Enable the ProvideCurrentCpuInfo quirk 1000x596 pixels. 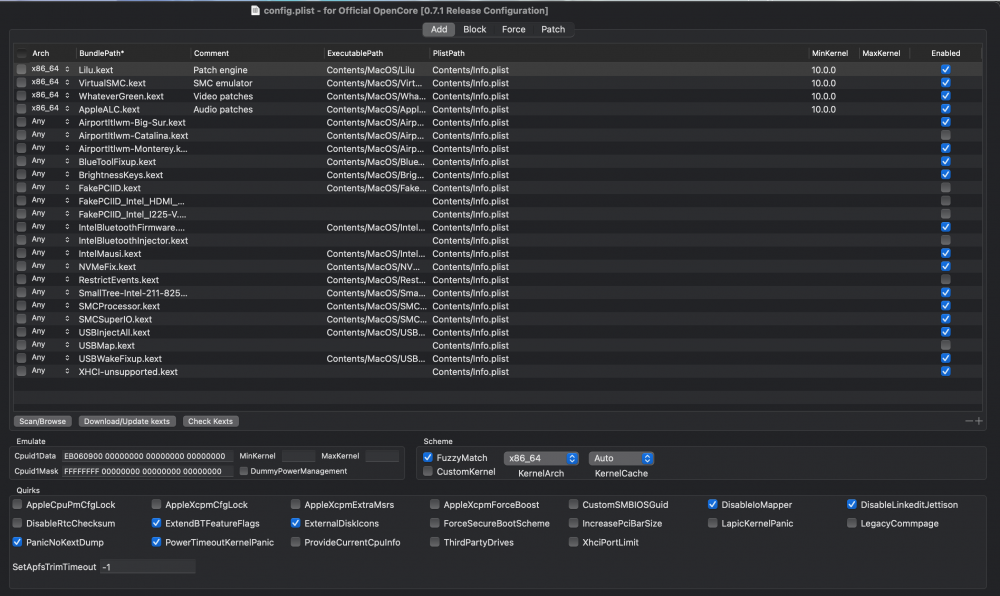[295, 542]
